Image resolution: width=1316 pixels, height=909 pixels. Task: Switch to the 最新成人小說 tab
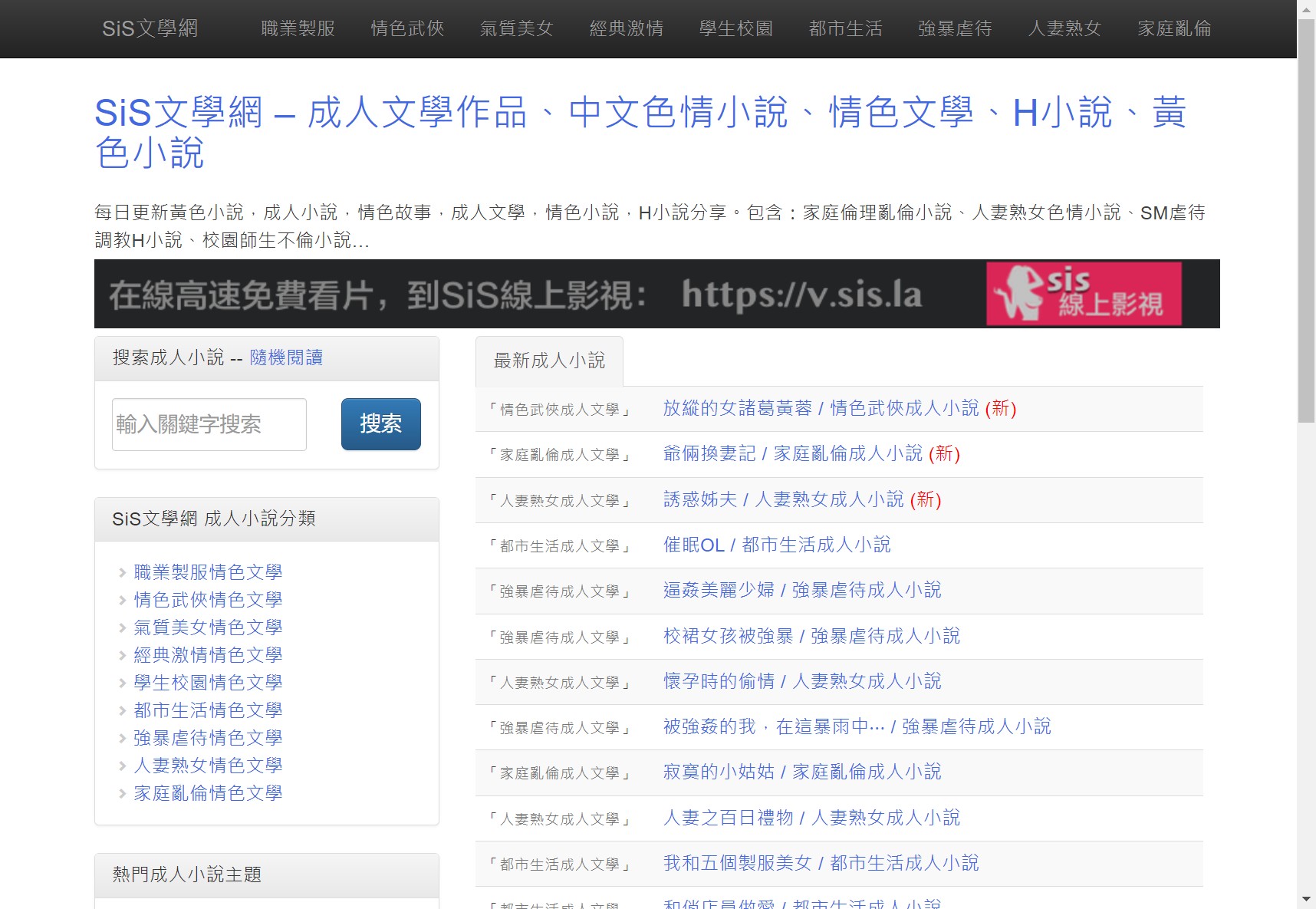(x=549, y=361)
